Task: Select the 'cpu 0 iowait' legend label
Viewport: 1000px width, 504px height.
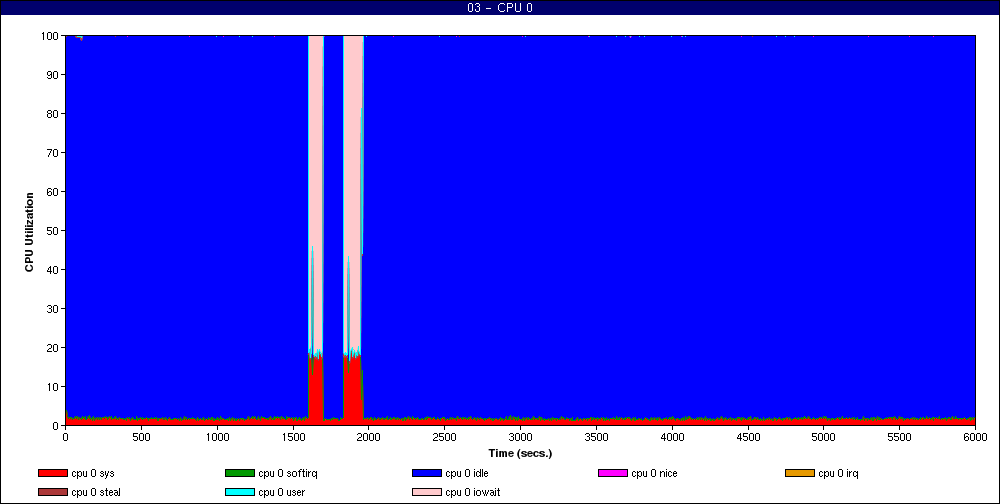Action: (x=473, y=493)
